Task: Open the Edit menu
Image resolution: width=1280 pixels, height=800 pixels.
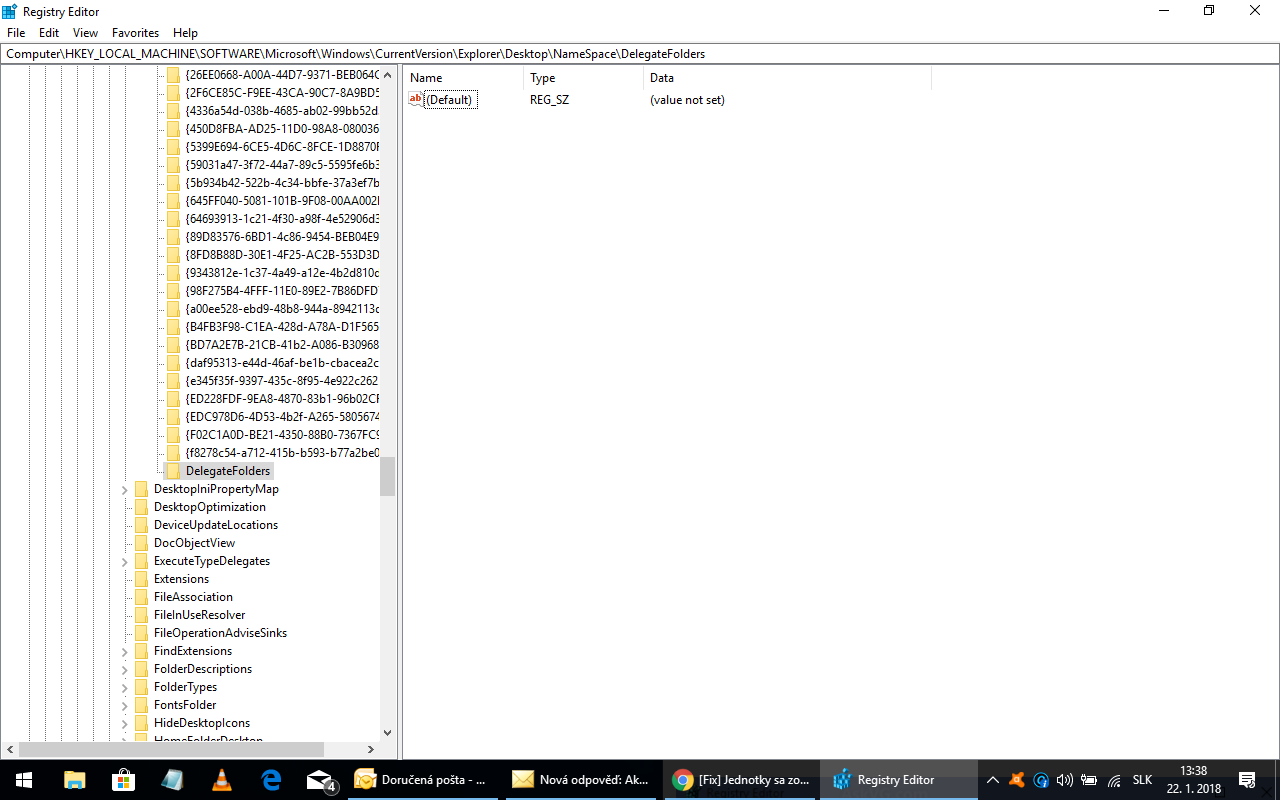Action: click(x=49, y=33)
